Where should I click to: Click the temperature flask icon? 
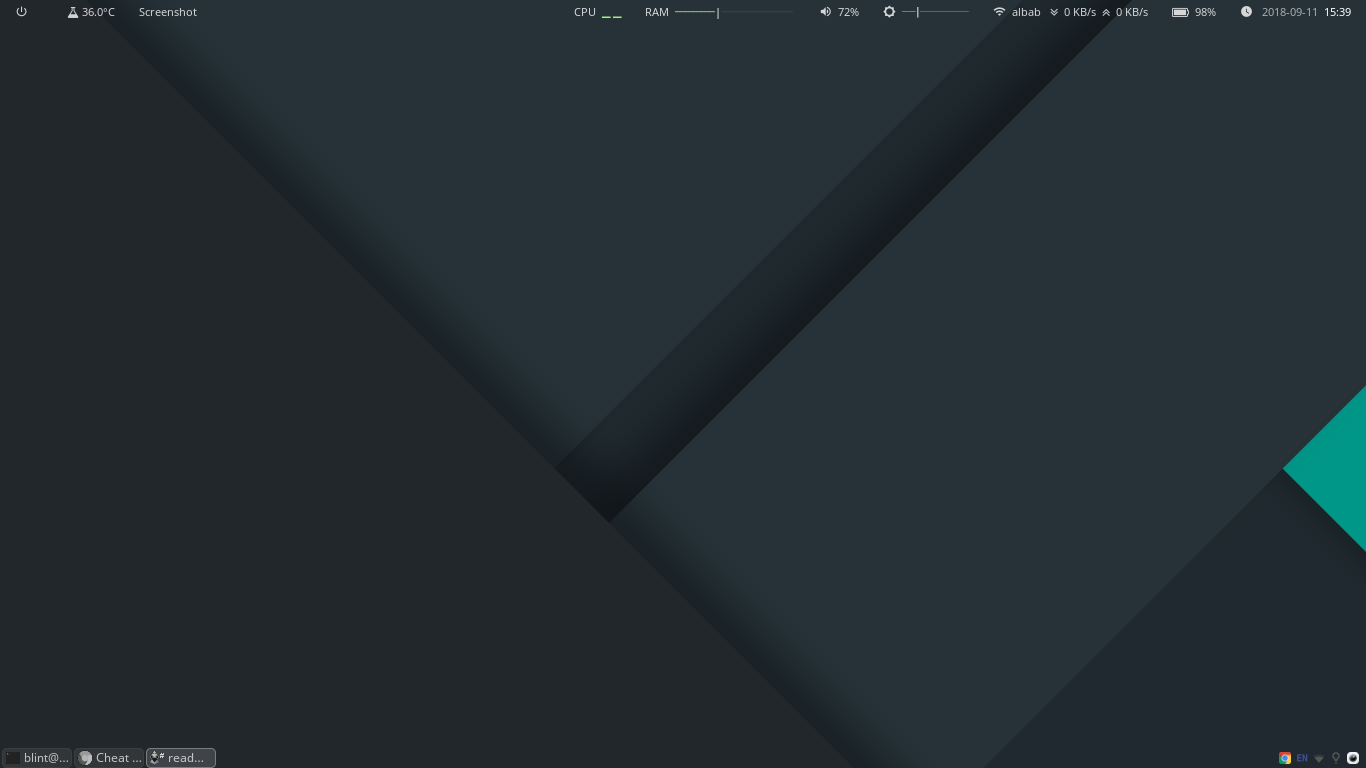point(73,12)
